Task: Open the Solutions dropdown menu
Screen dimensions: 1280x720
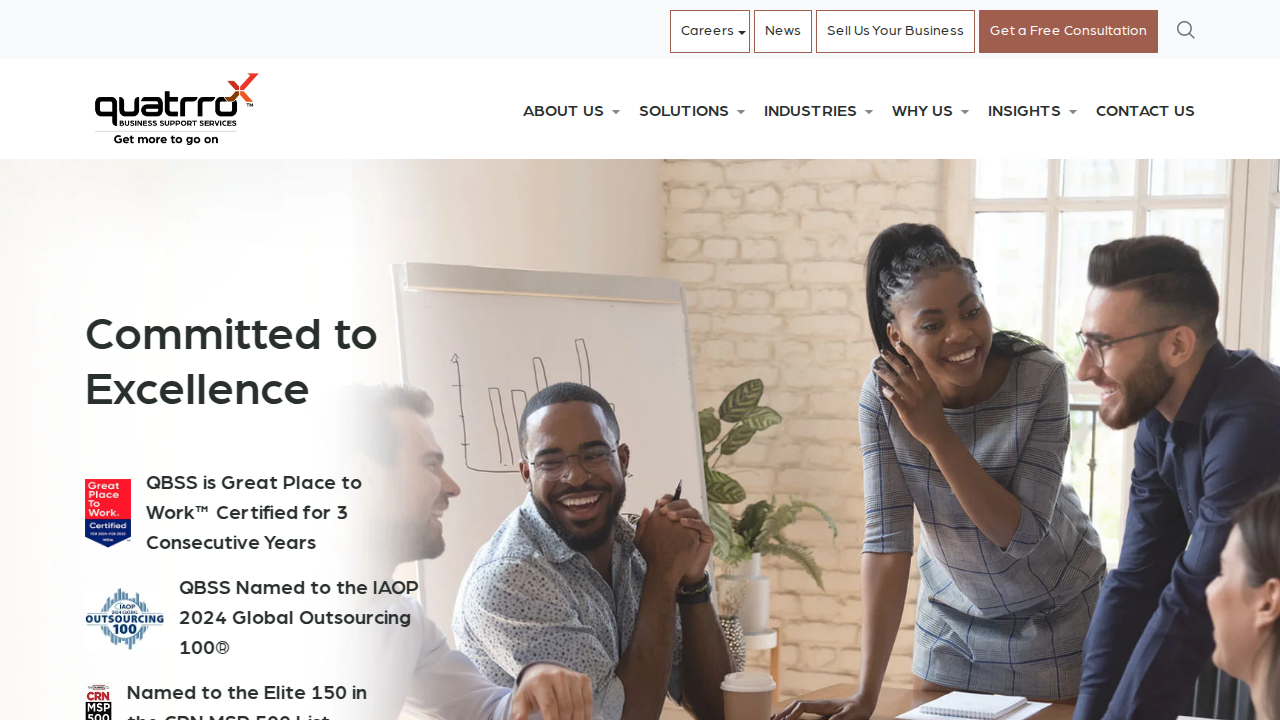Action: [x=692, y=111]
